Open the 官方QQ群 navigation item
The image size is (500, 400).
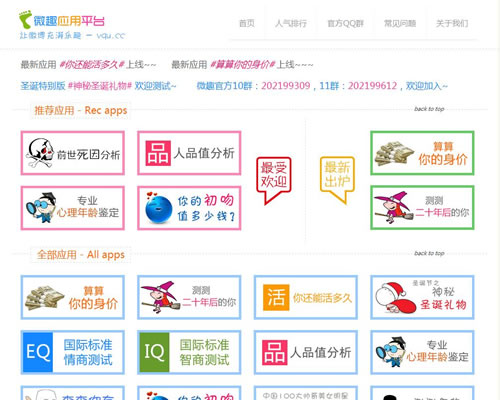(x=346, y=23)
